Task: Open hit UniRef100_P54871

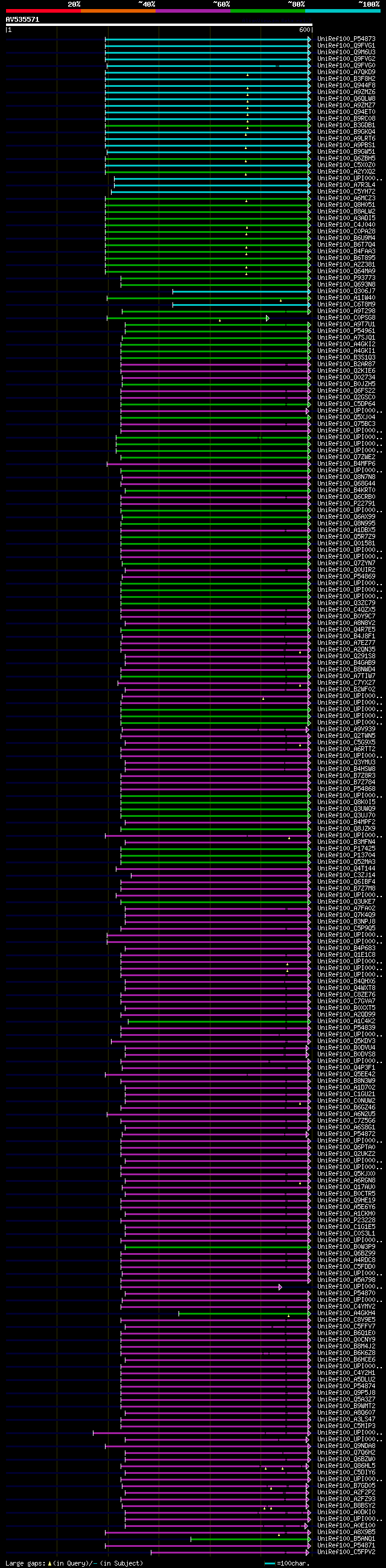Action: click(x=346, y=1546)
